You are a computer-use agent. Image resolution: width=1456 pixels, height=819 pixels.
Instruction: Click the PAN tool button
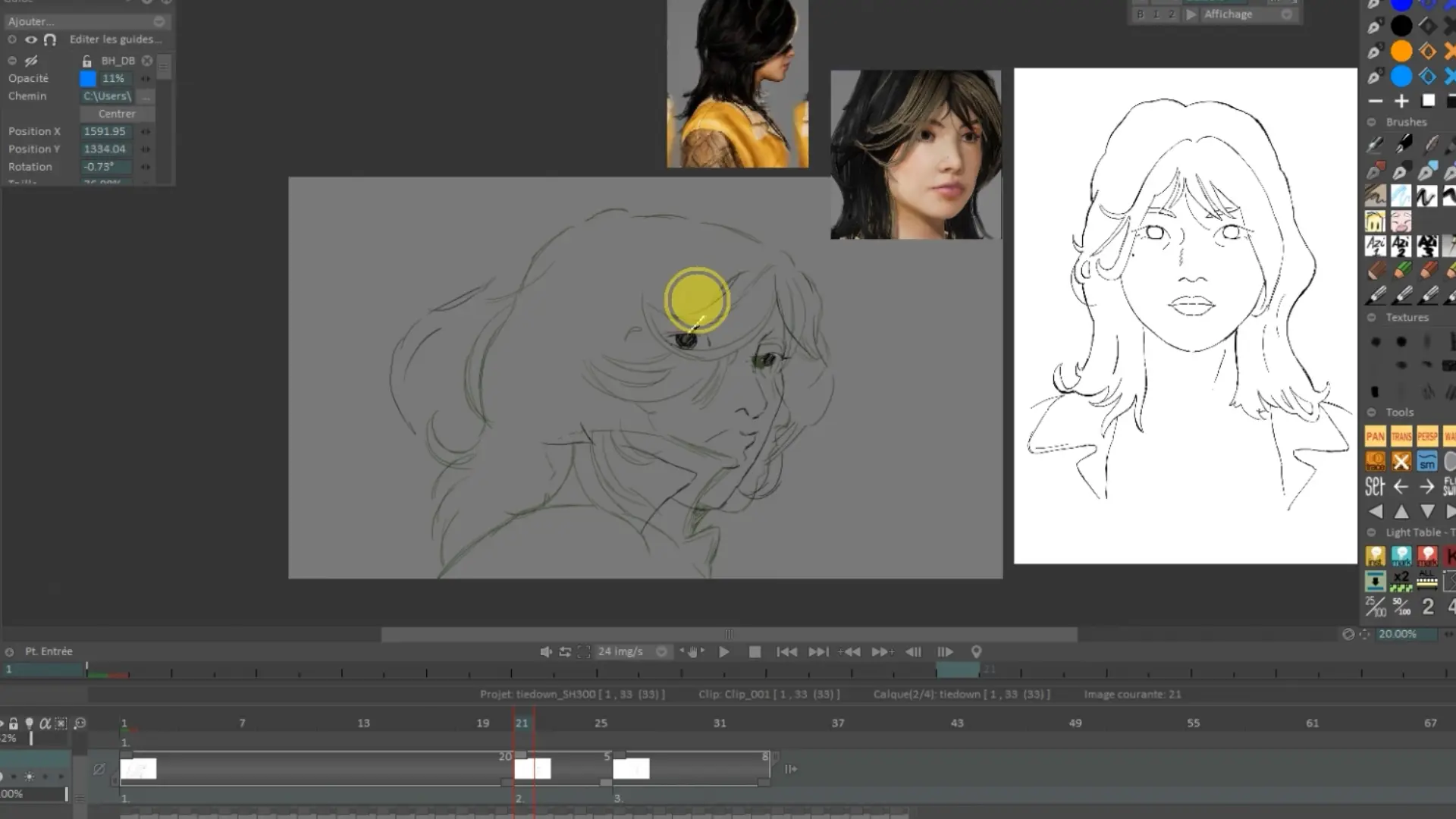click(x=1375, y=436)
